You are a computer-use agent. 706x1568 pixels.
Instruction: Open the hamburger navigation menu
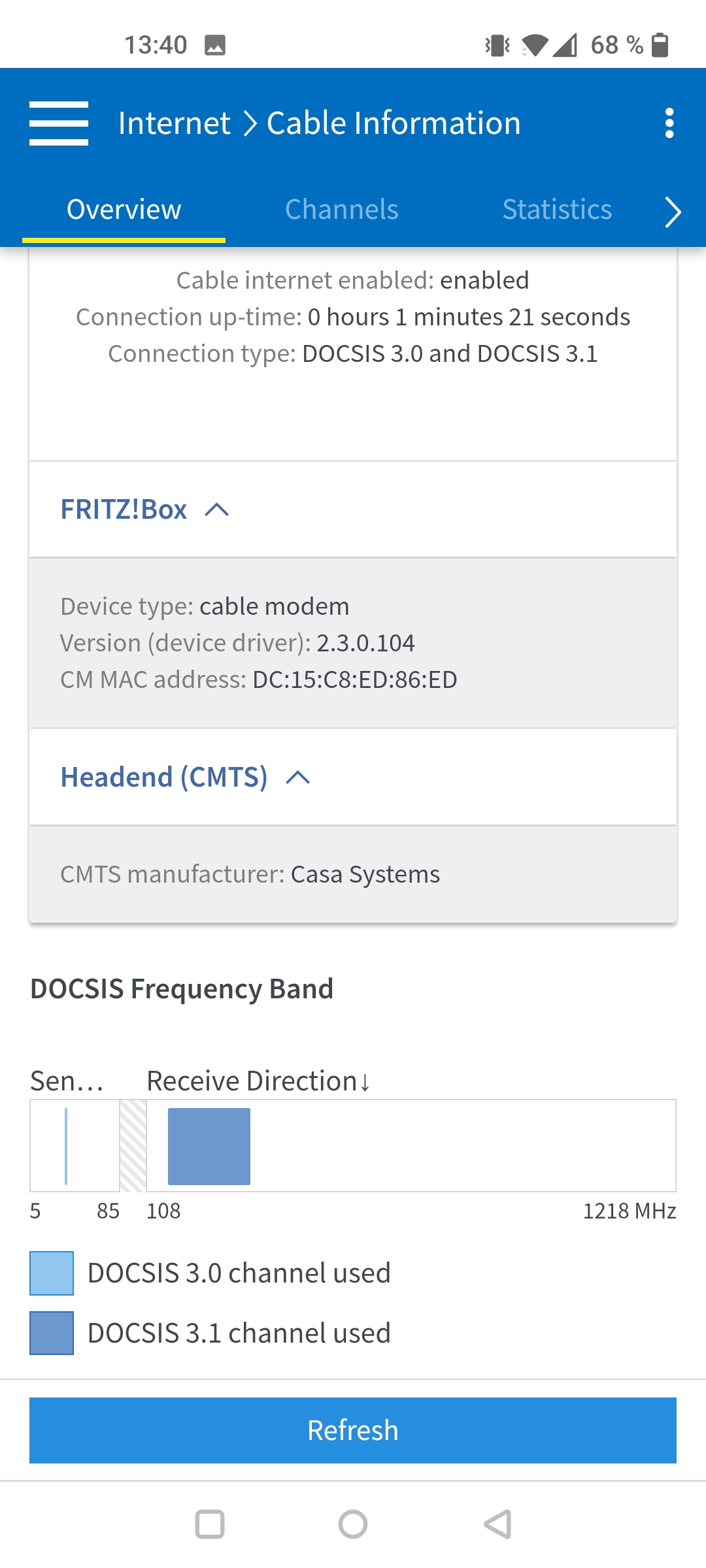[59, 123]
